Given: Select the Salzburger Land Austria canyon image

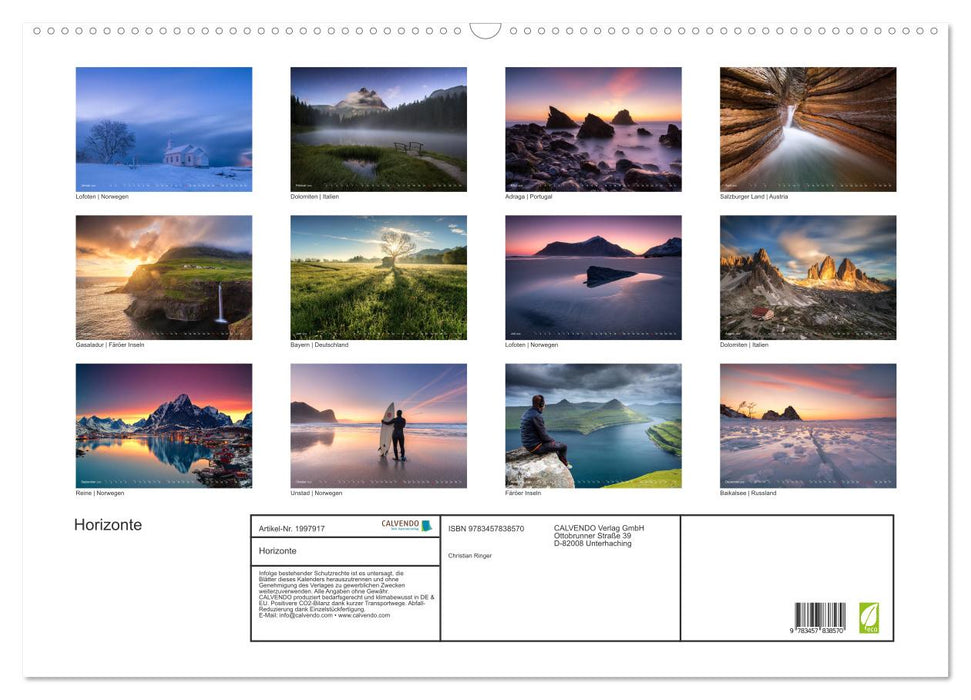Looking at the screenshot, I should click(808, 129).
